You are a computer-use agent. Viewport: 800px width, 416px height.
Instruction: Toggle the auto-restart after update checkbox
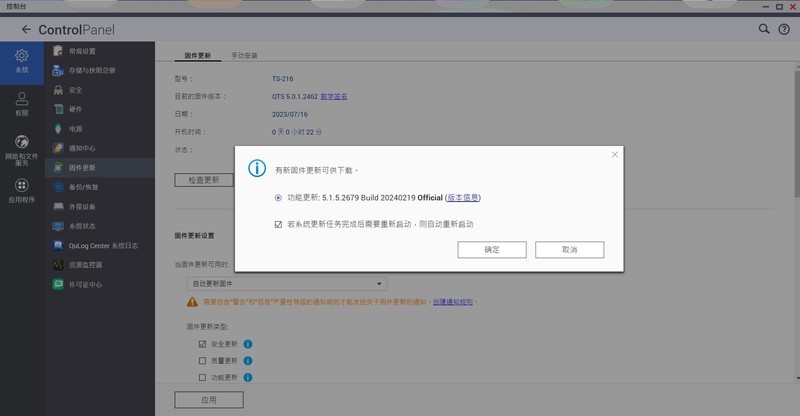point(278,224)
